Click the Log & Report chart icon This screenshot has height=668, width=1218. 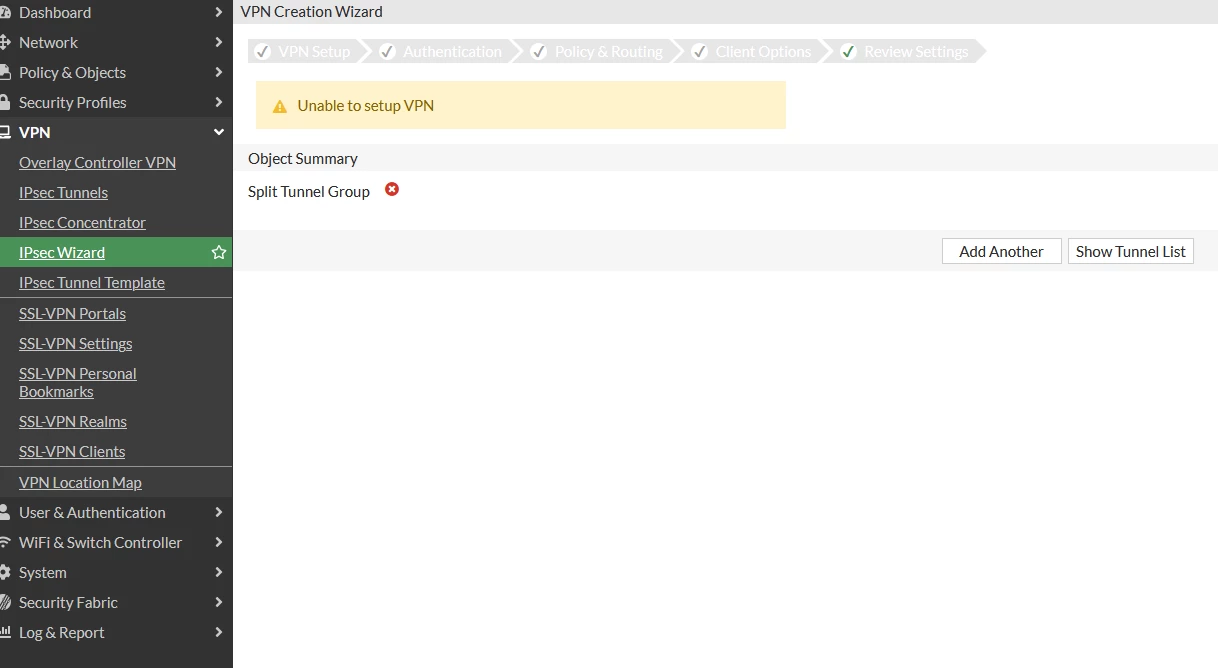[x=4, y=633]
